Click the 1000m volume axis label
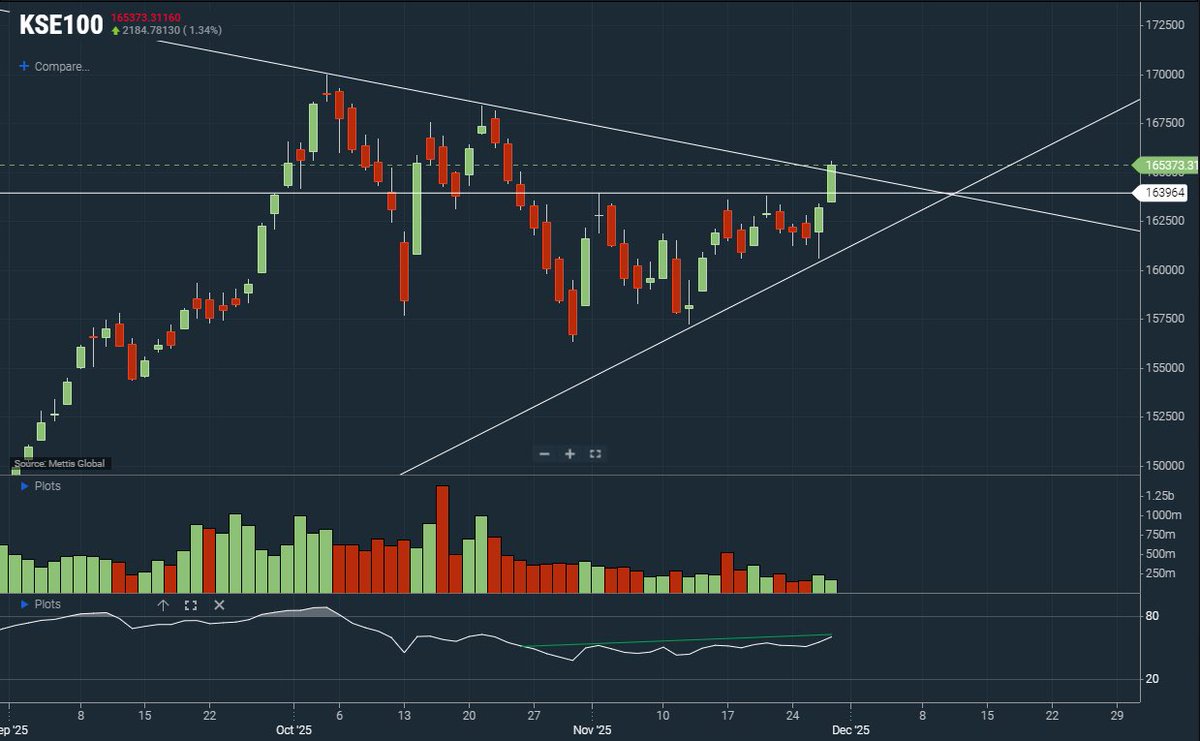This screenshot has width=1200, height=741. (1163, 515)
